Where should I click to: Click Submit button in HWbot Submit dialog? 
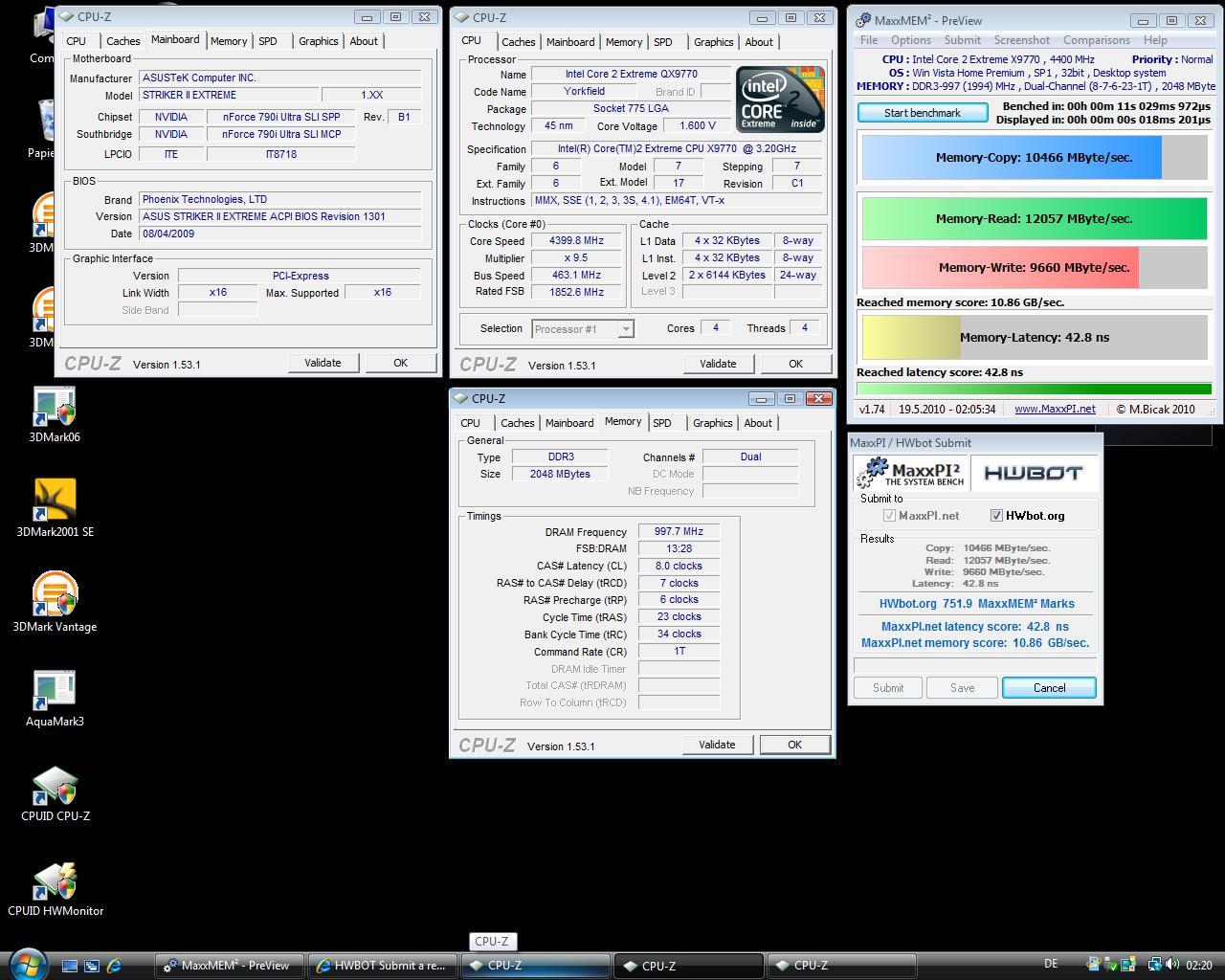coord(887,688)
